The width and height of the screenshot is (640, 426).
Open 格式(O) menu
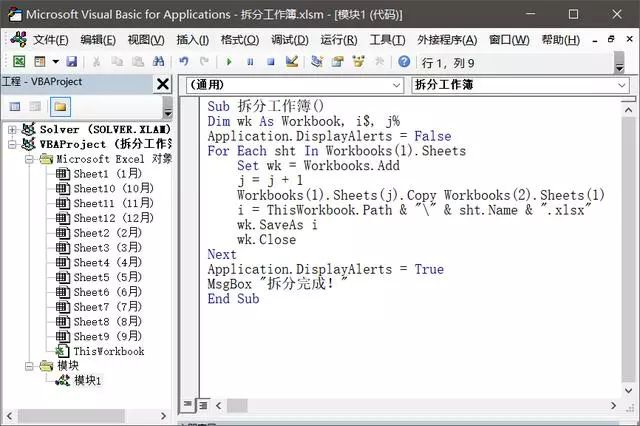click(x=240, y=40)
